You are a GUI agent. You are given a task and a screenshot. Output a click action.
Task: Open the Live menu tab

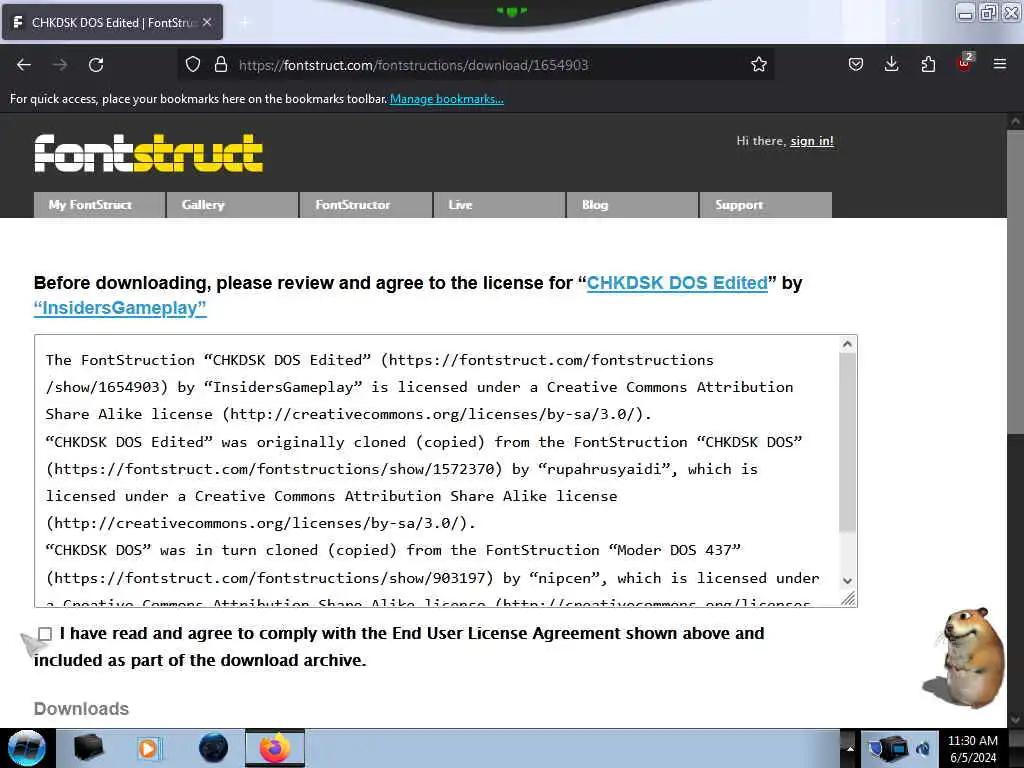(499, 205)
